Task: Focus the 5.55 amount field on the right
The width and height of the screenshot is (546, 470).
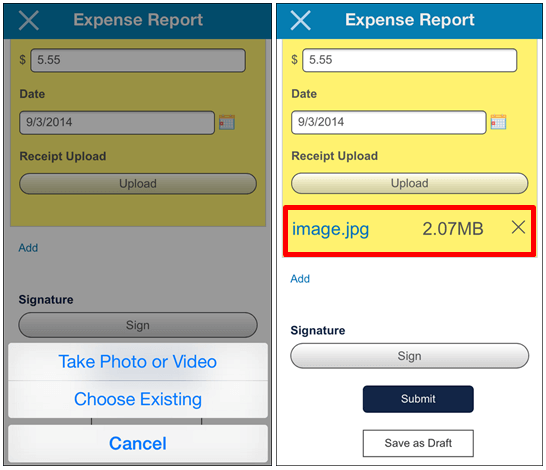Action: pos(410,60)
